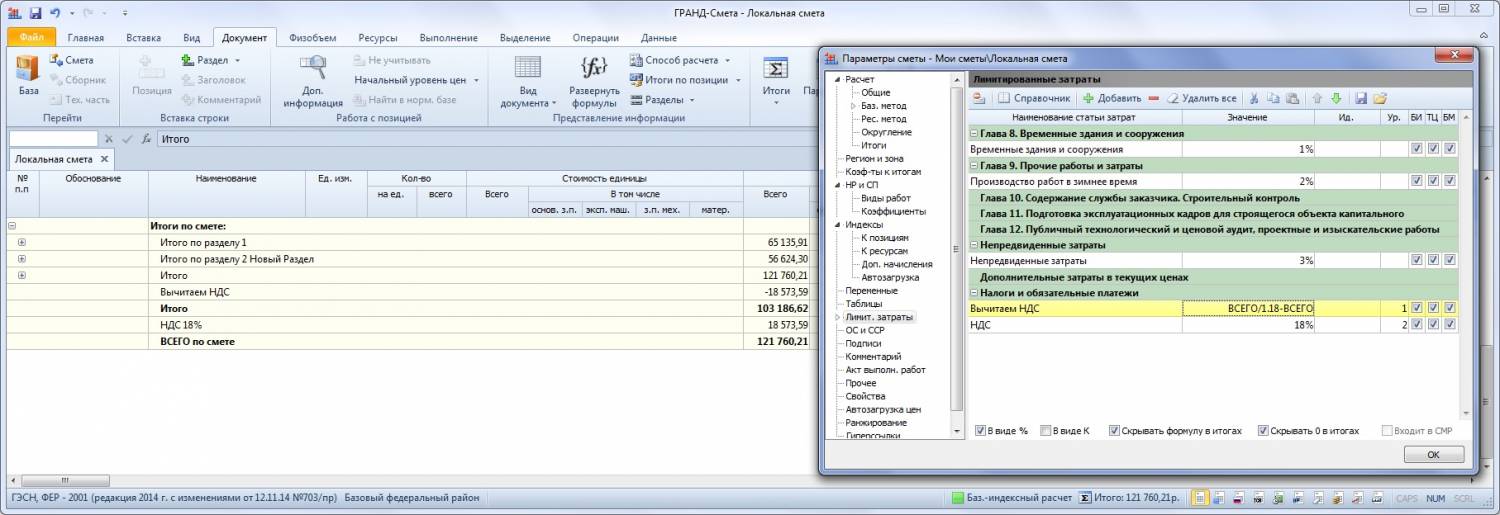Expand 'Итого по разделу 1' row
Screen dimensions: 1500x515
pyautogui.click(x=22, y=243)
